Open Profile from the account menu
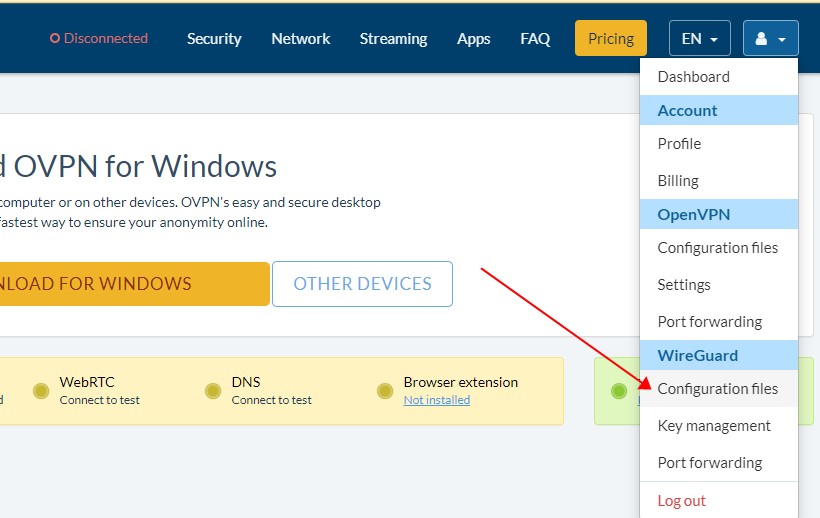 (x=719, y=144)
